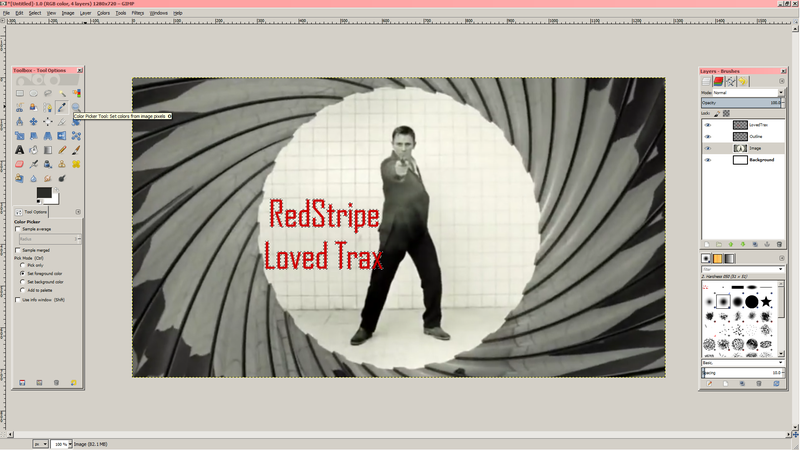Image resolution: width=800 pixels, height=450 pixels.
Task: Switch to the Paths tab in Layers dock
Action: (x=731, y=81)
